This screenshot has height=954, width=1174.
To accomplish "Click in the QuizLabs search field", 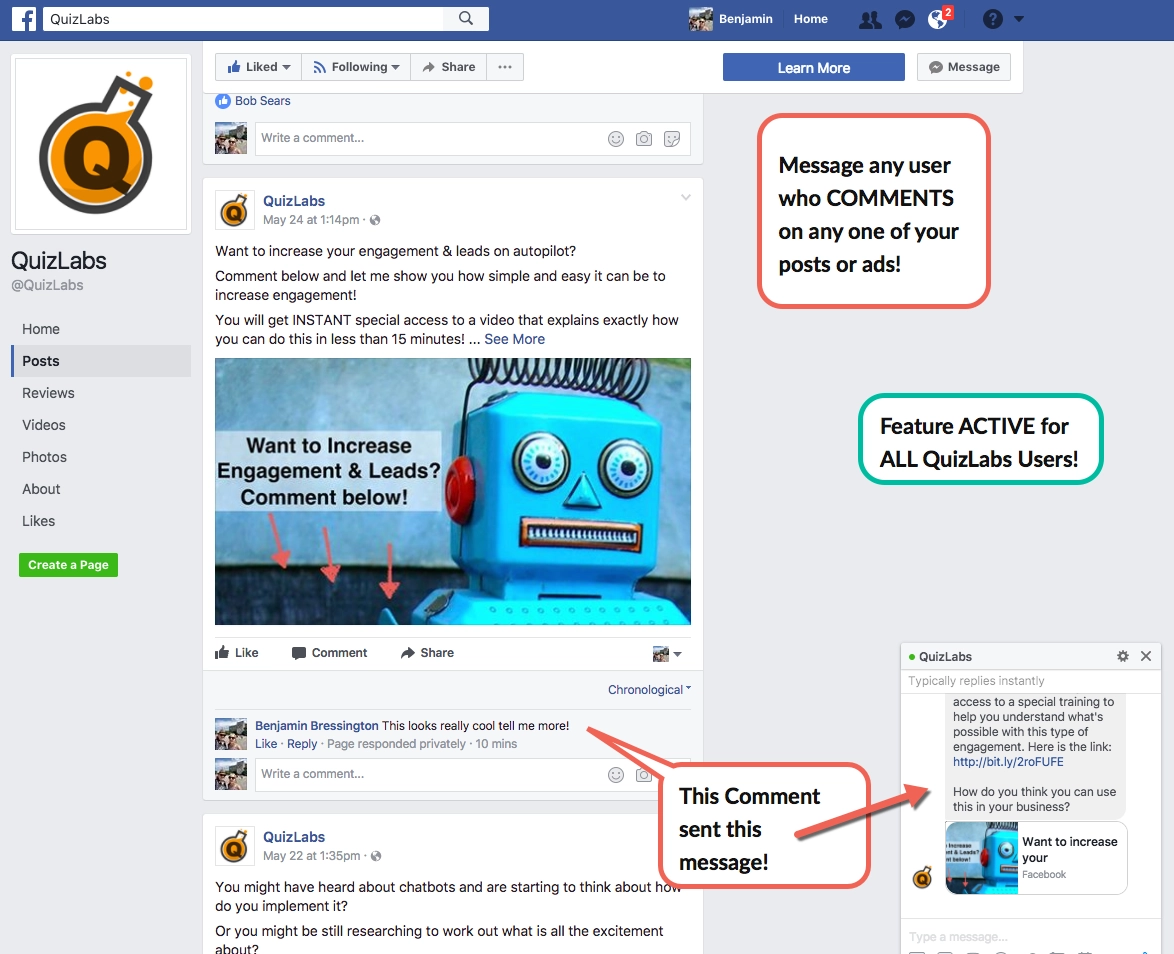I will click(243, 19).
